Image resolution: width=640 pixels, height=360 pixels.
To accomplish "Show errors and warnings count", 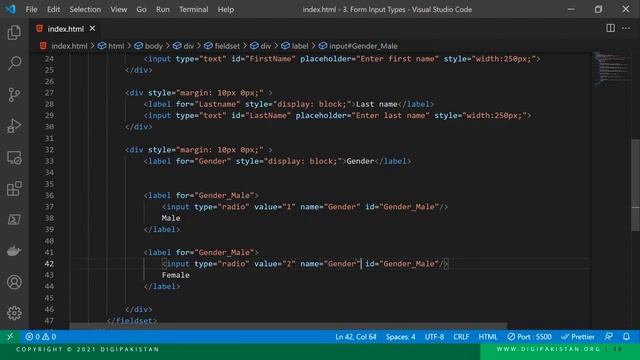I will click(40, 337).
